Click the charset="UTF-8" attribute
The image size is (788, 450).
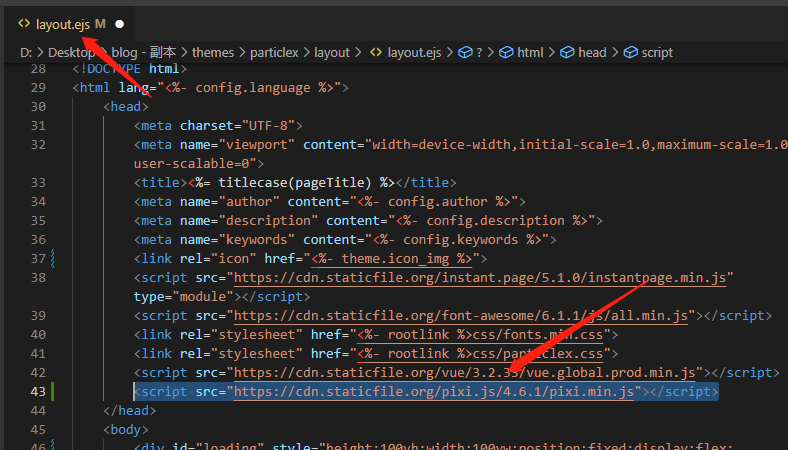click(x=237, y=126)
